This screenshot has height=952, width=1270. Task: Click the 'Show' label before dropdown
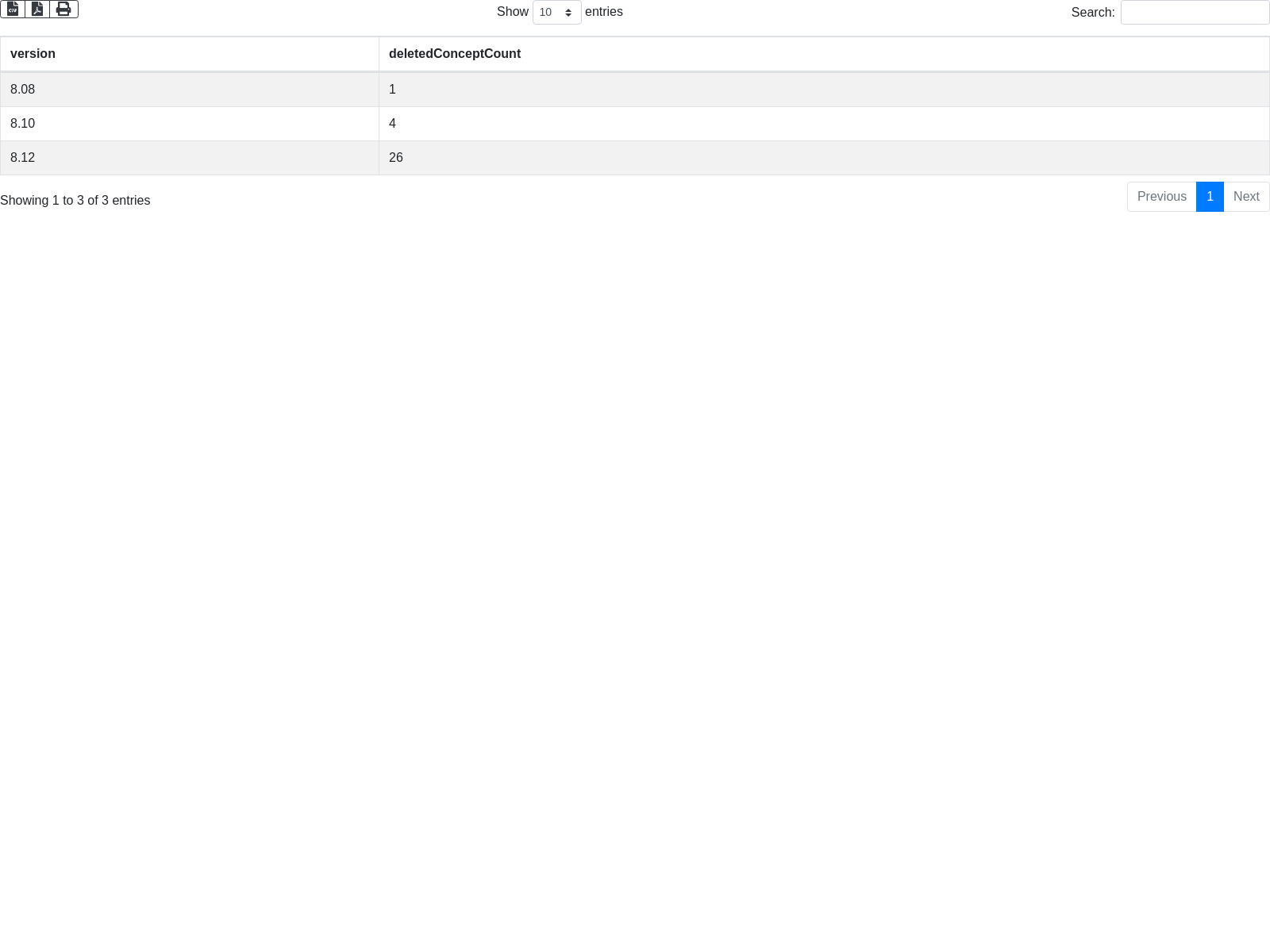coord(513,12)
